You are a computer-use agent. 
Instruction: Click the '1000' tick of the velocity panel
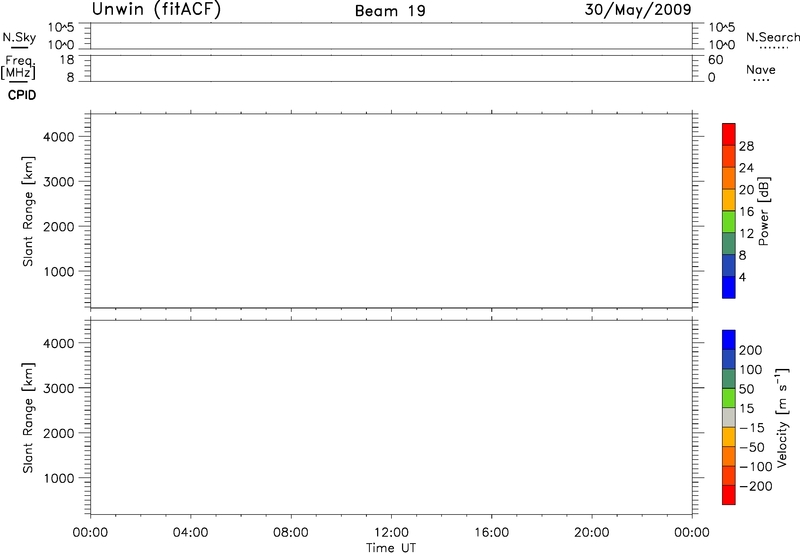59,478
